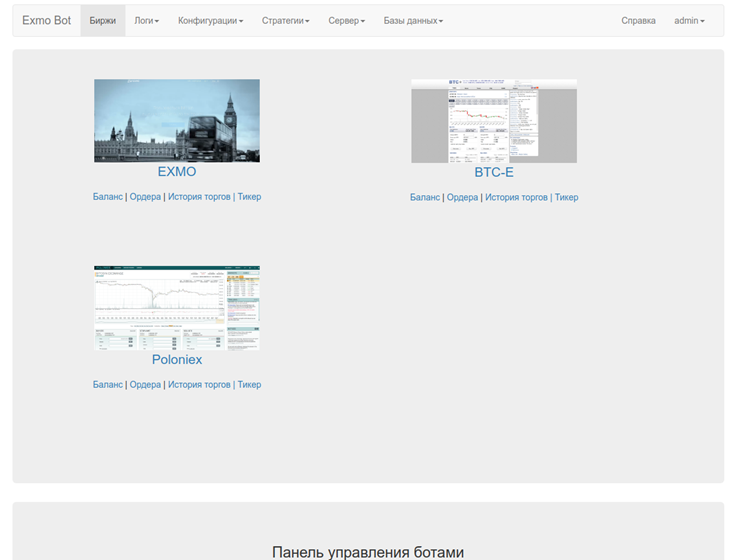Open Тикер under EXMO
Screen dimensions: 738x560
pos(249,197)
